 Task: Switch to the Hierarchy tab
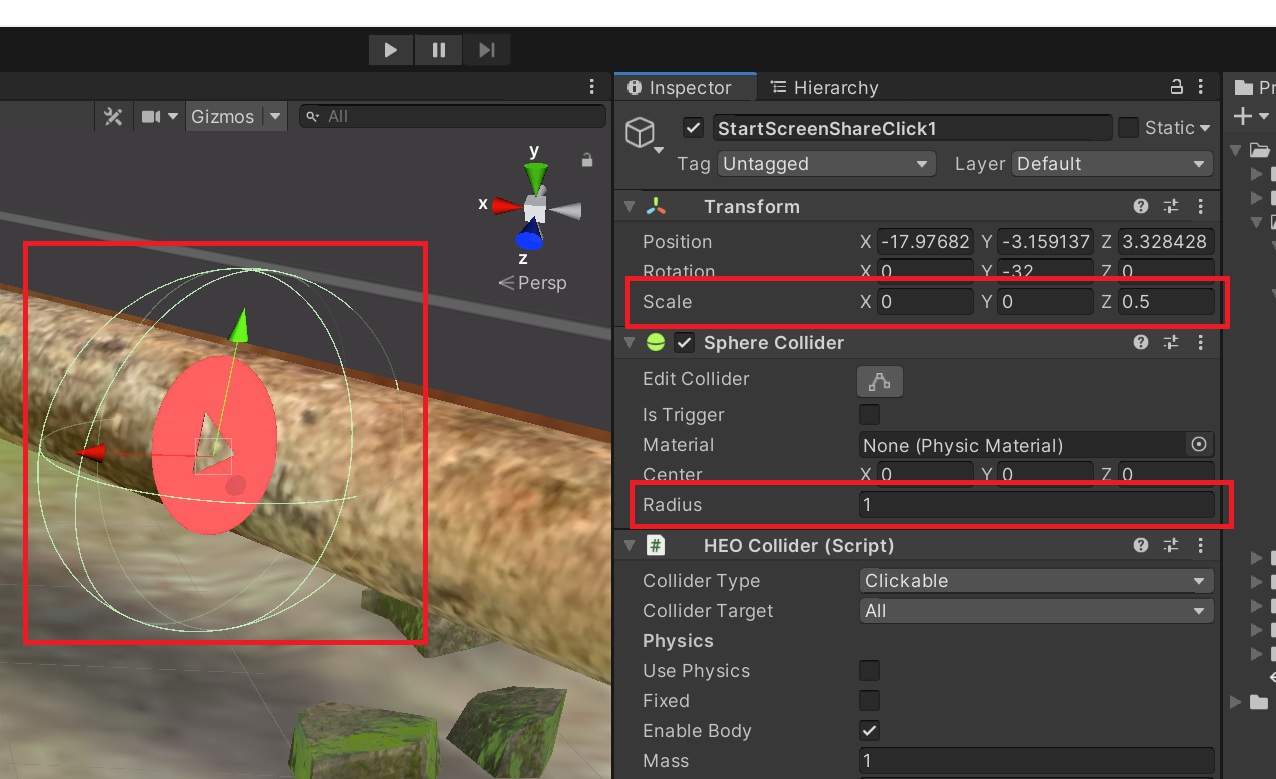click(825, 88)
